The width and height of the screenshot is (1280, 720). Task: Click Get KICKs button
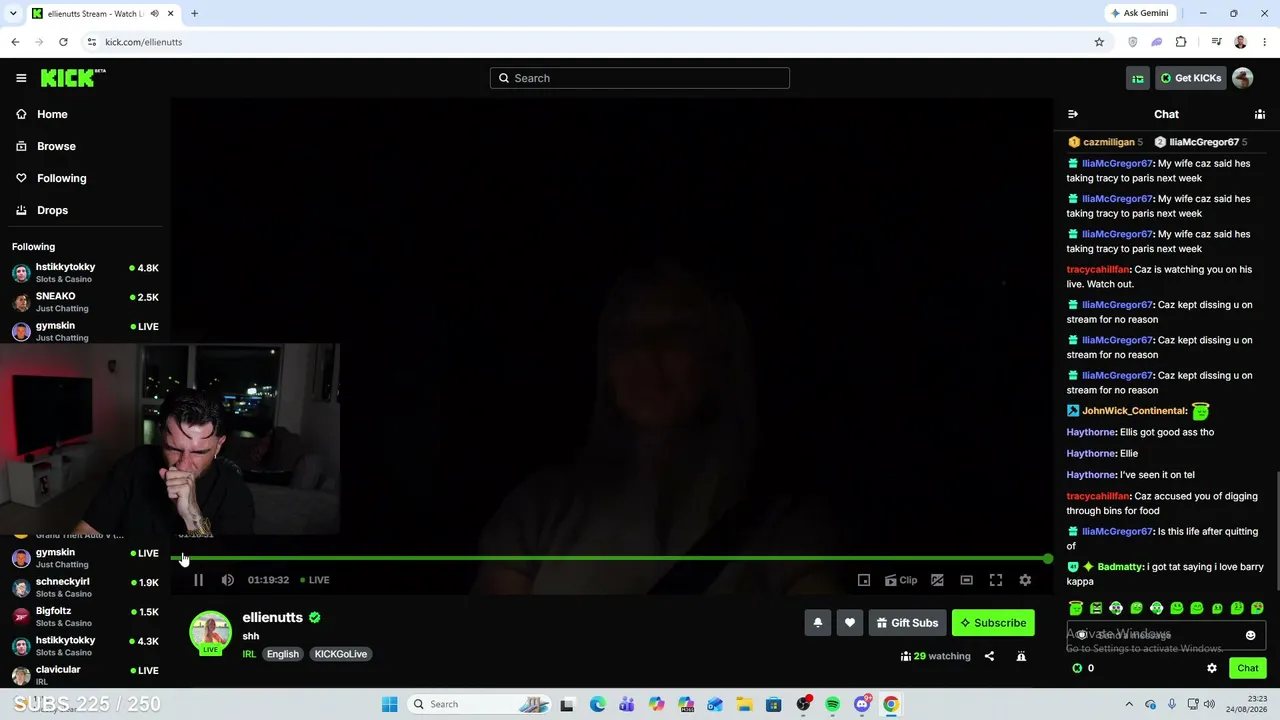coord(1191,78)
